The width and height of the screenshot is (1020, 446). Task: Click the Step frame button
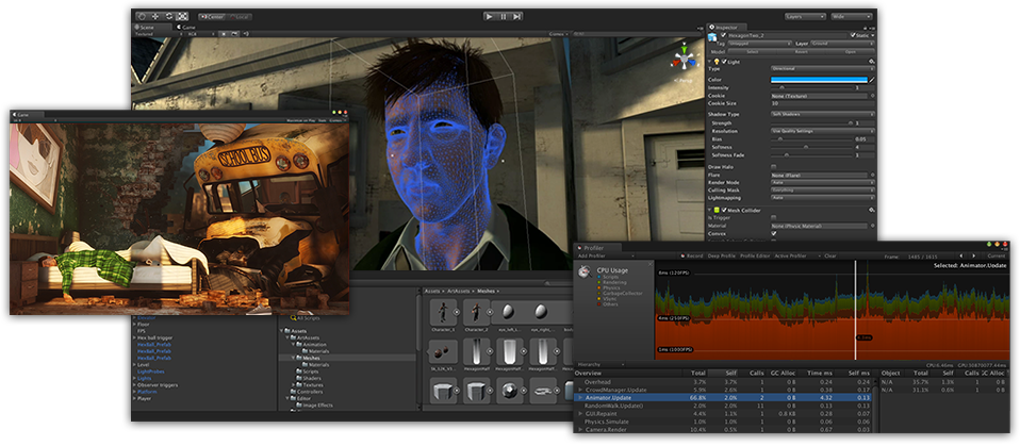point(517,17)
